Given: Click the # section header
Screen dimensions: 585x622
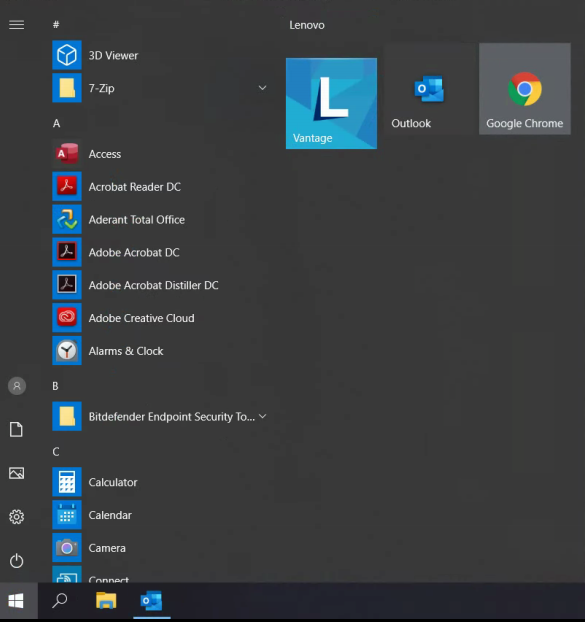Looking at the screenshot, I should click(x=56, y=25).
